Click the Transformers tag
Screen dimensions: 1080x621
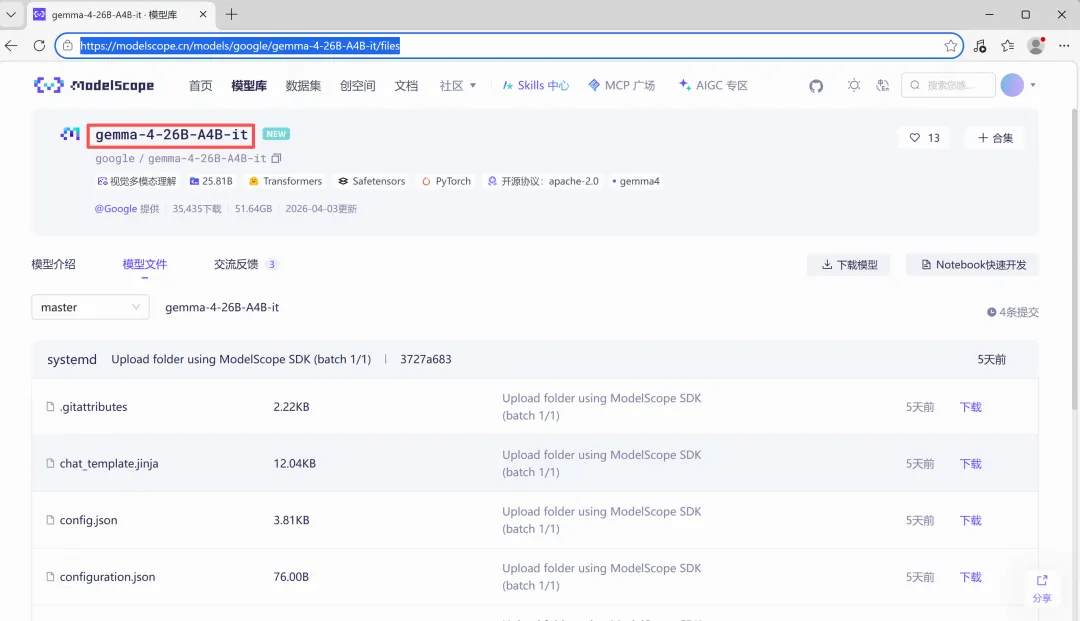point(285,181)
